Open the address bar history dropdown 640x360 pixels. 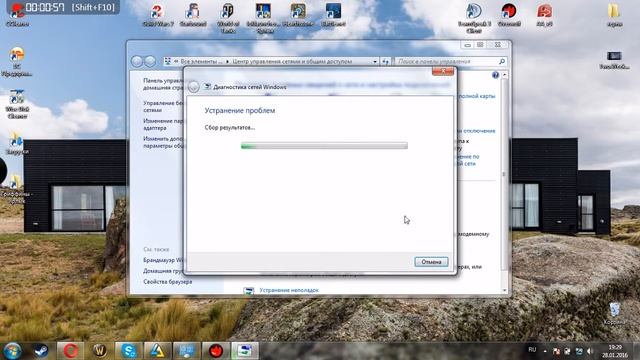pyautogui.click(x=375, y=62)
